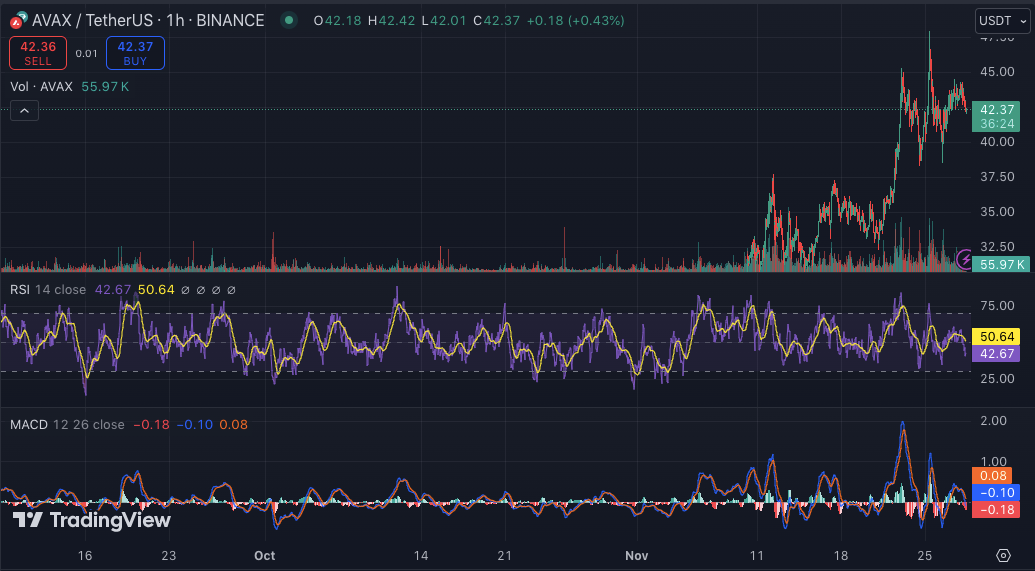
Task: Click the MACD 2.00 axis label
Action: pos(994,421)
